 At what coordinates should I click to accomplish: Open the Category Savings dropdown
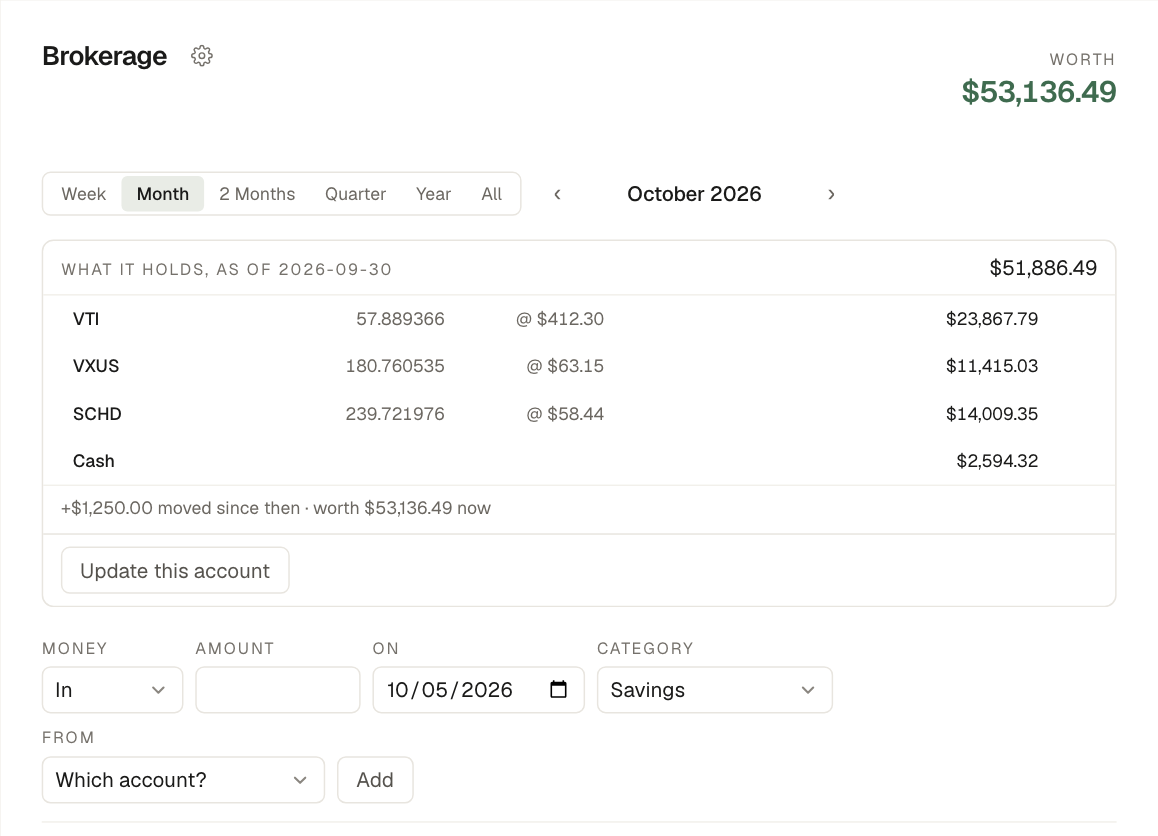(715, 690)
